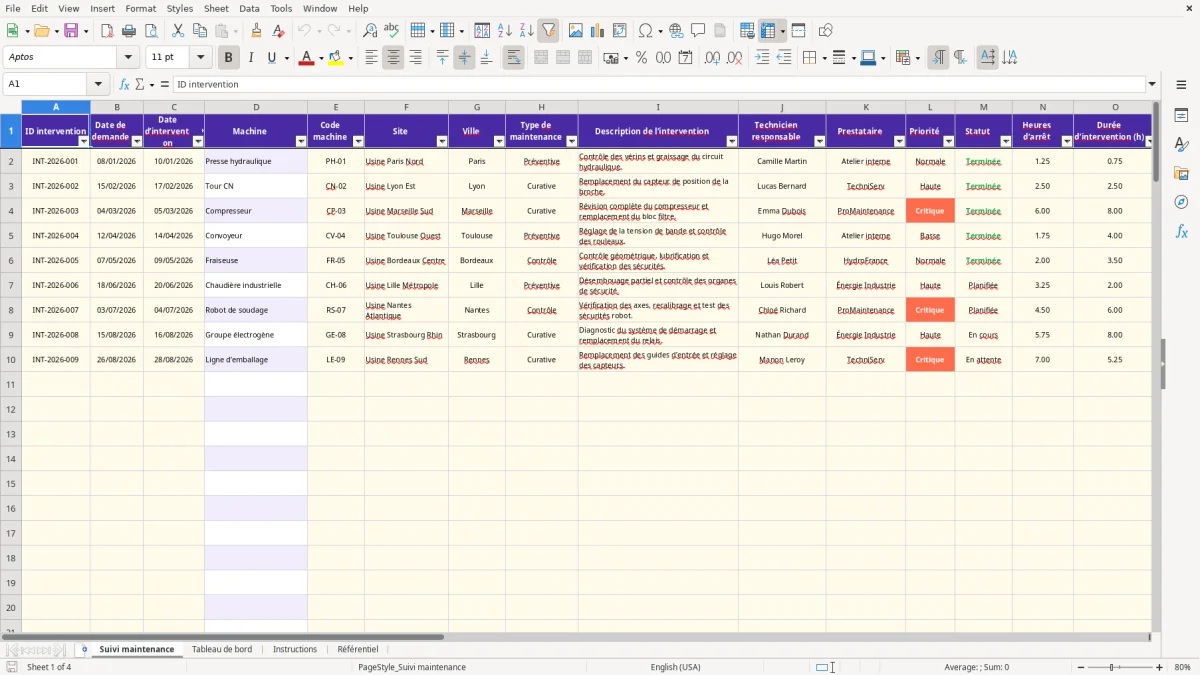Click the Add Decimal Place icon
This screenshot has width=1200, height=675.
713,58
